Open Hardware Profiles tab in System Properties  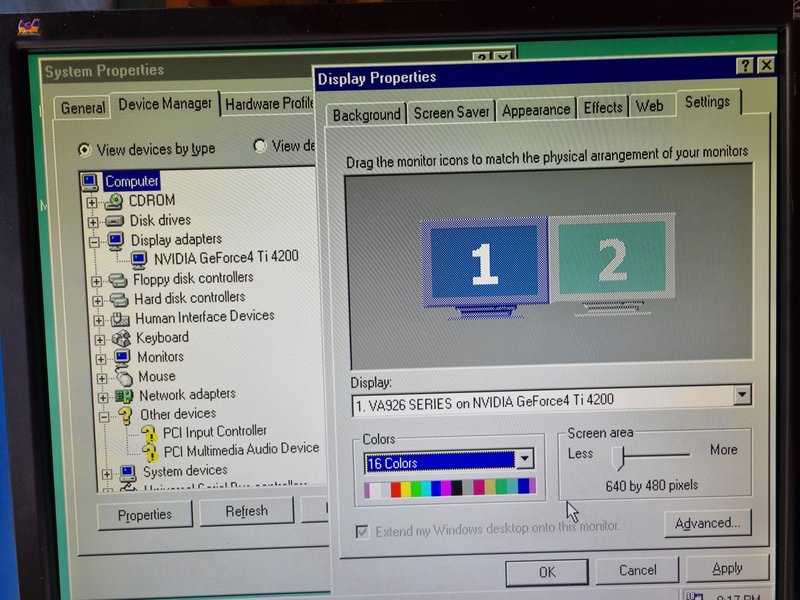click(269, 105)
